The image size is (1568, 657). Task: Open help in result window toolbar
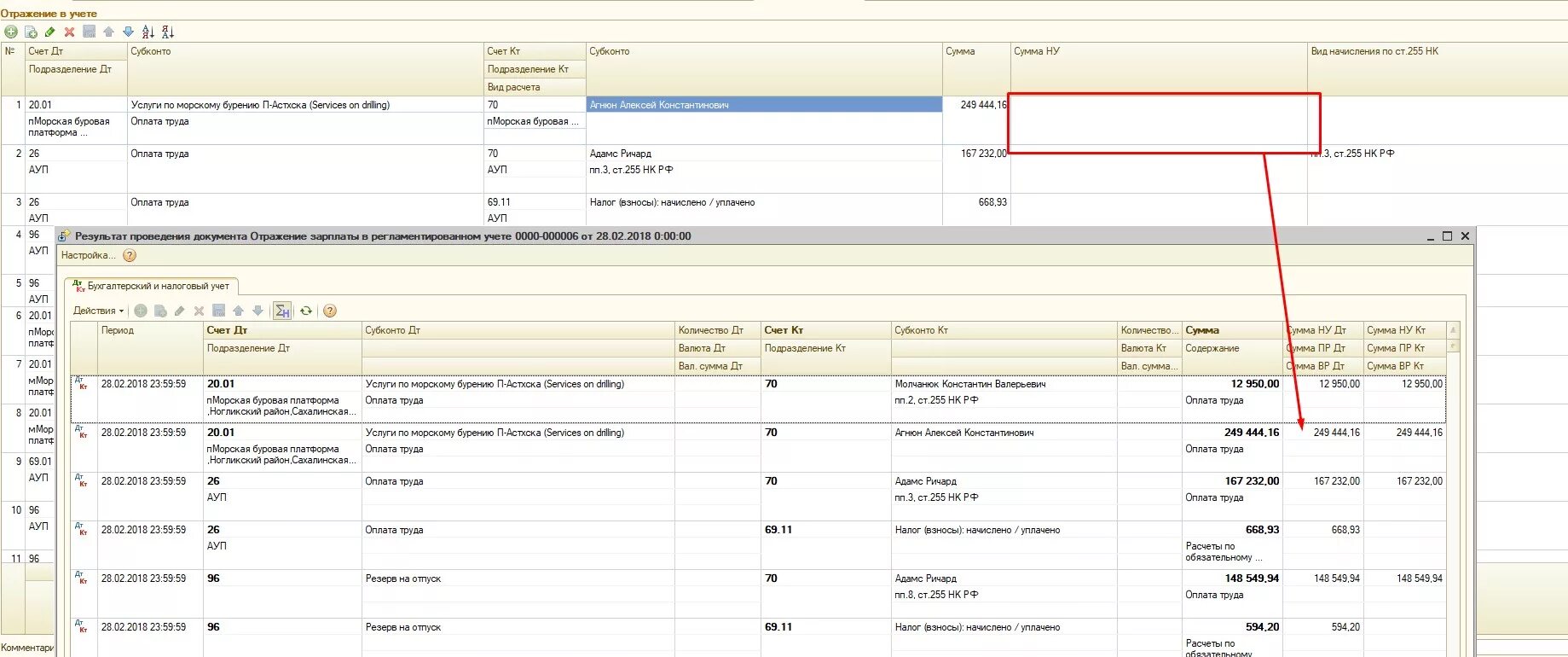coord(330,311)
